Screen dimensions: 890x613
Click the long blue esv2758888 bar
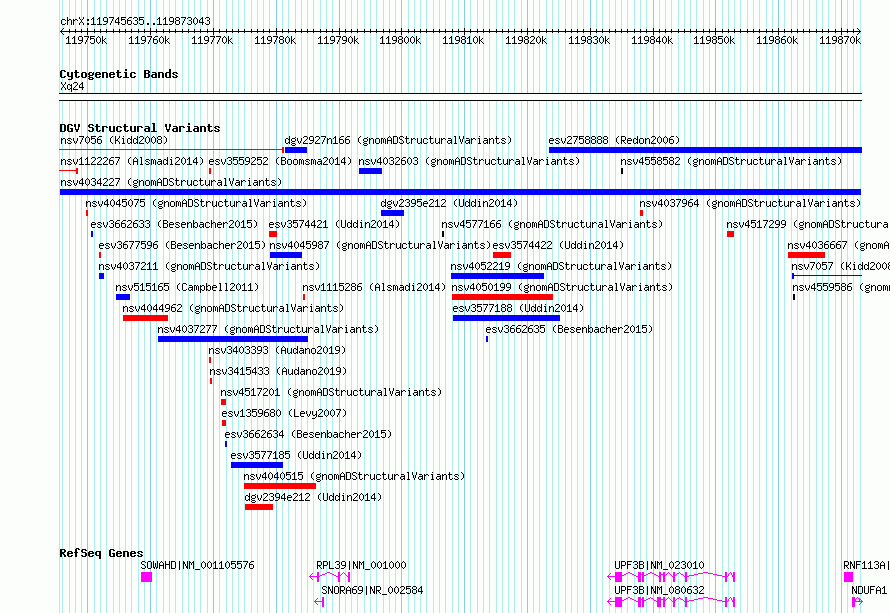(705, 150)
